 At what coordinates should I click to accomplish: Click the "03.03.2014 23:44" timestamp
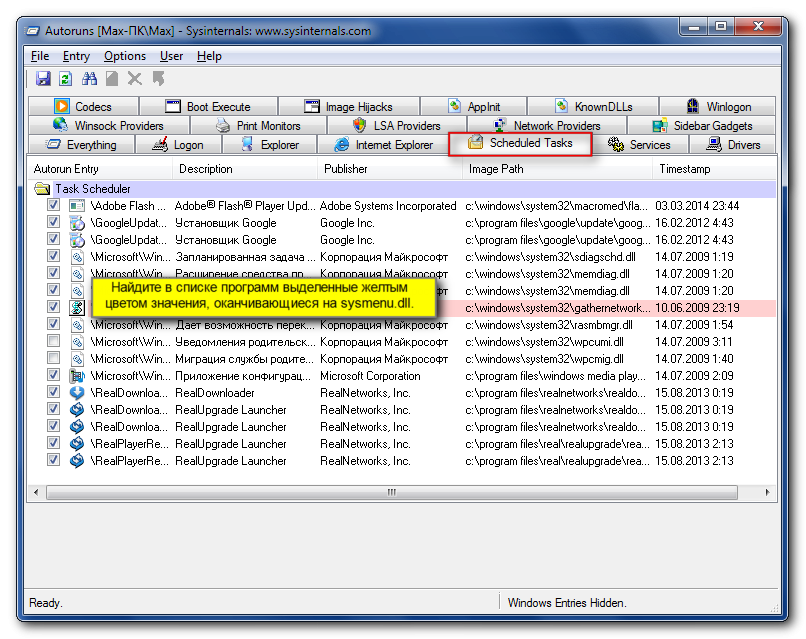pos(697,206)
